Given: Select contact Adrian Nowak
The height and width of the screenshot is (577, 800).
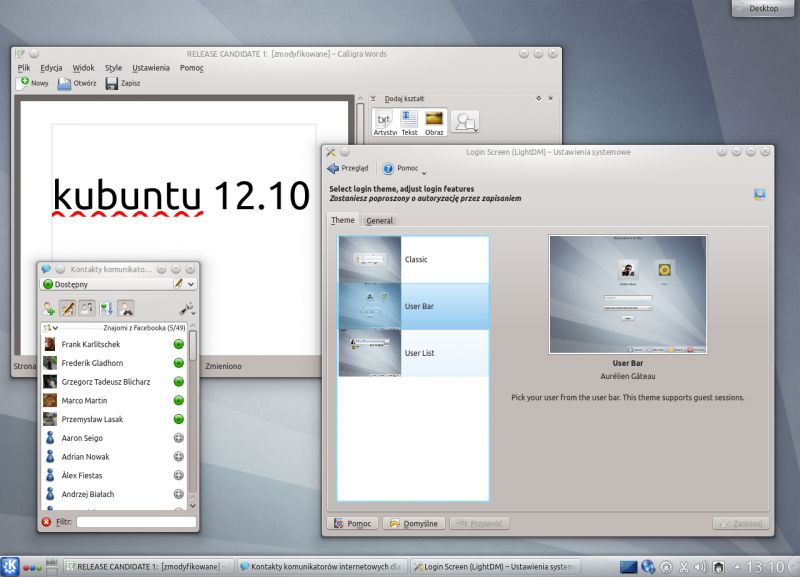Looking at the screenshot, I should (x=113, y=457).
